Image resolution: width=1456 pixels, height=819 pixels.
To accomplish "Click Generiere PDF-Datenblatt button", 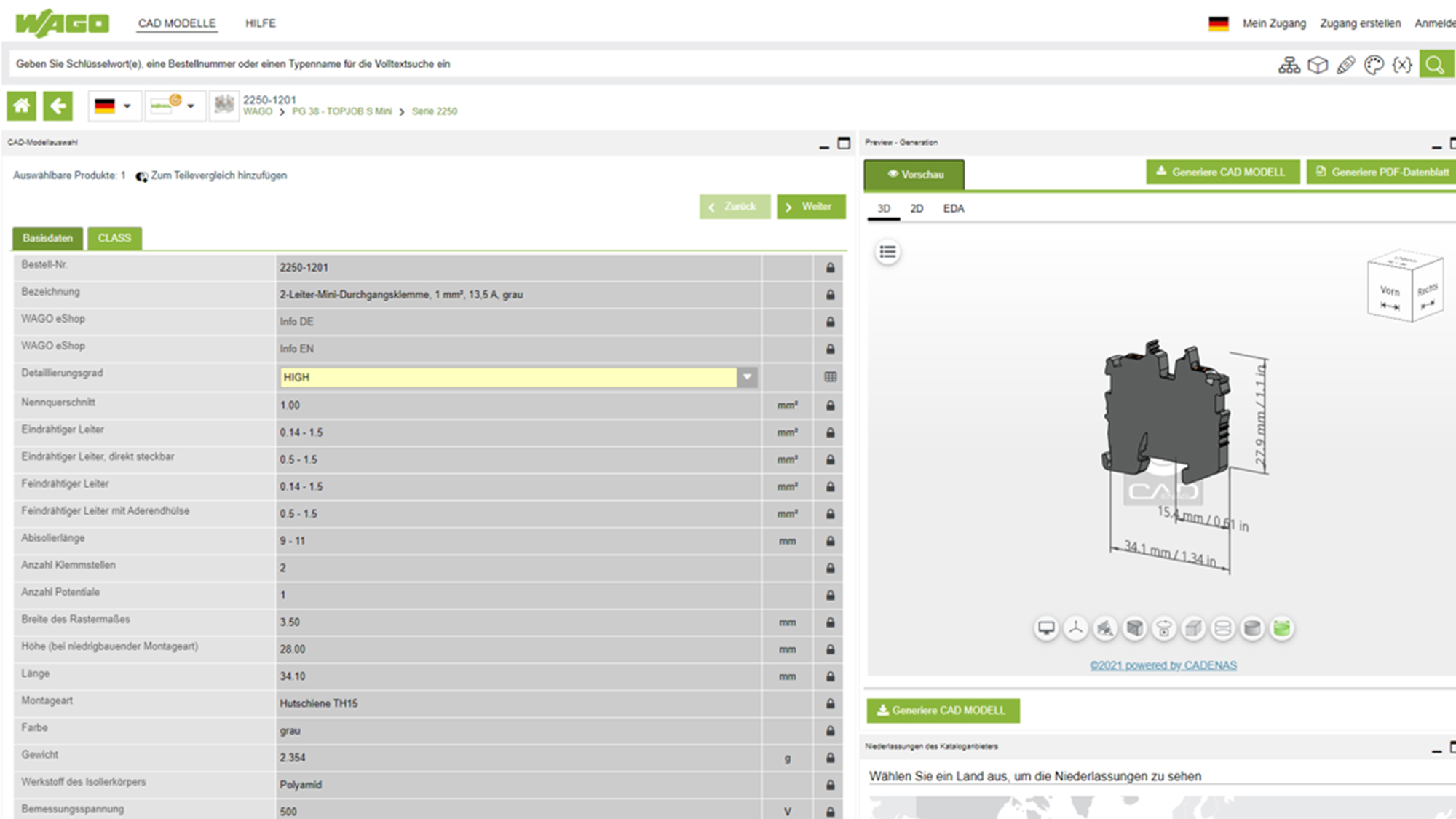I will coord(1382,173).
